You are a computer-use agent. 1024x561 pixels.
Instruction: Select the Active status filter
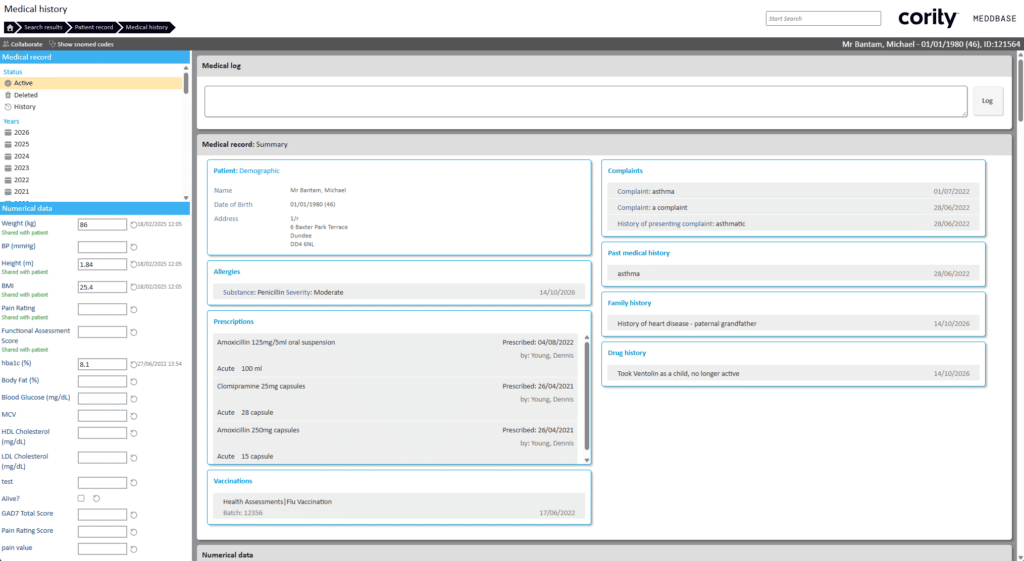tap(92, 83)
